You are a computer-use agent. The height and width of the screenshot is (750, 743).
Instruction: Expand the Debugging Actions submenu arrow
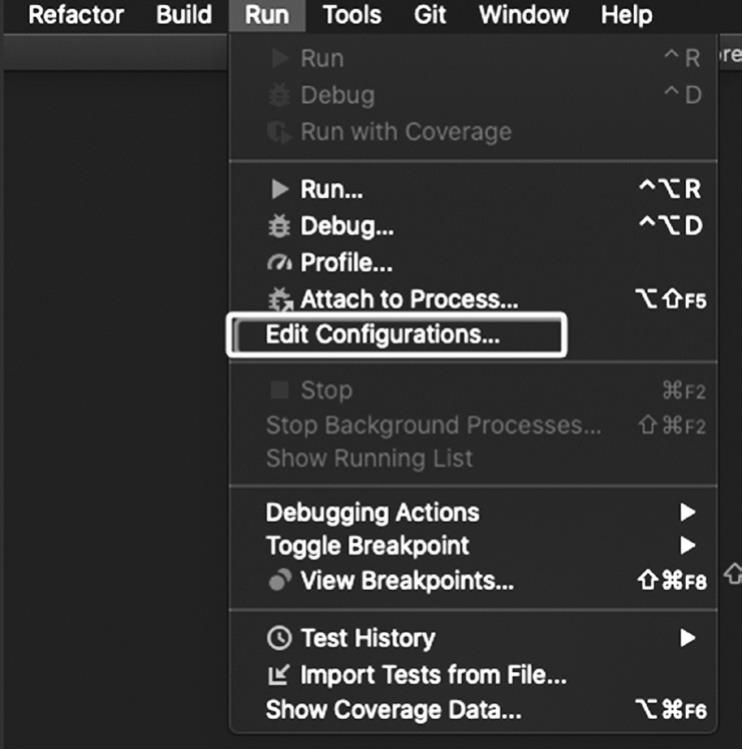pos(688,512)
